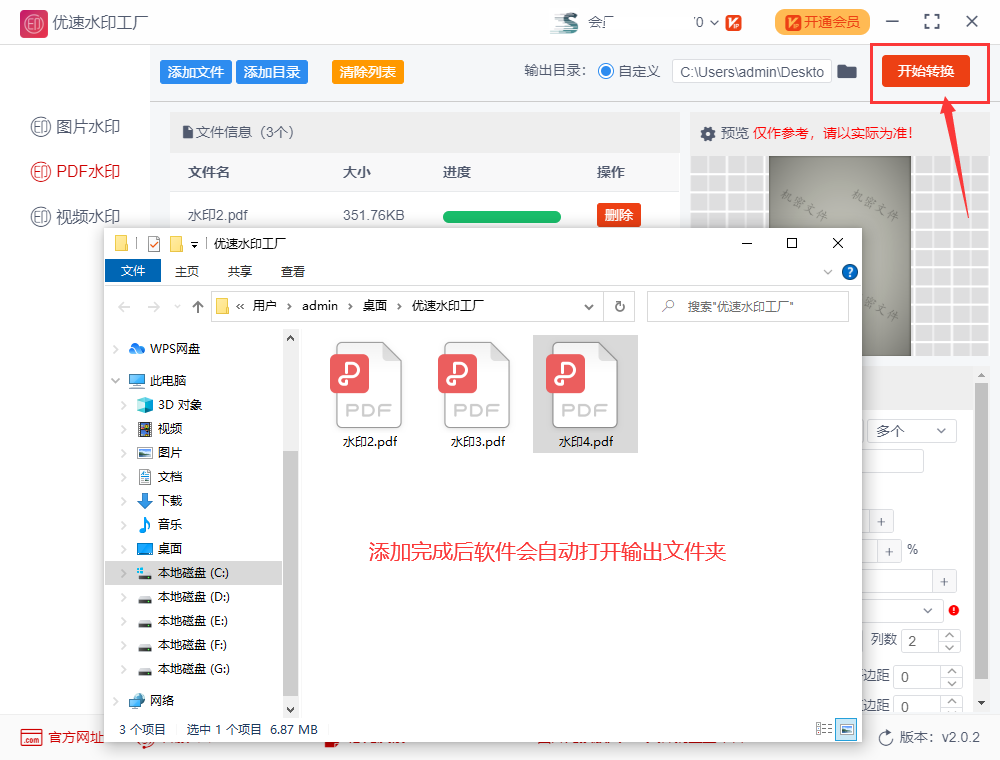
Task: Click Explorer forward navigation arrow
Action: point(154,307)
